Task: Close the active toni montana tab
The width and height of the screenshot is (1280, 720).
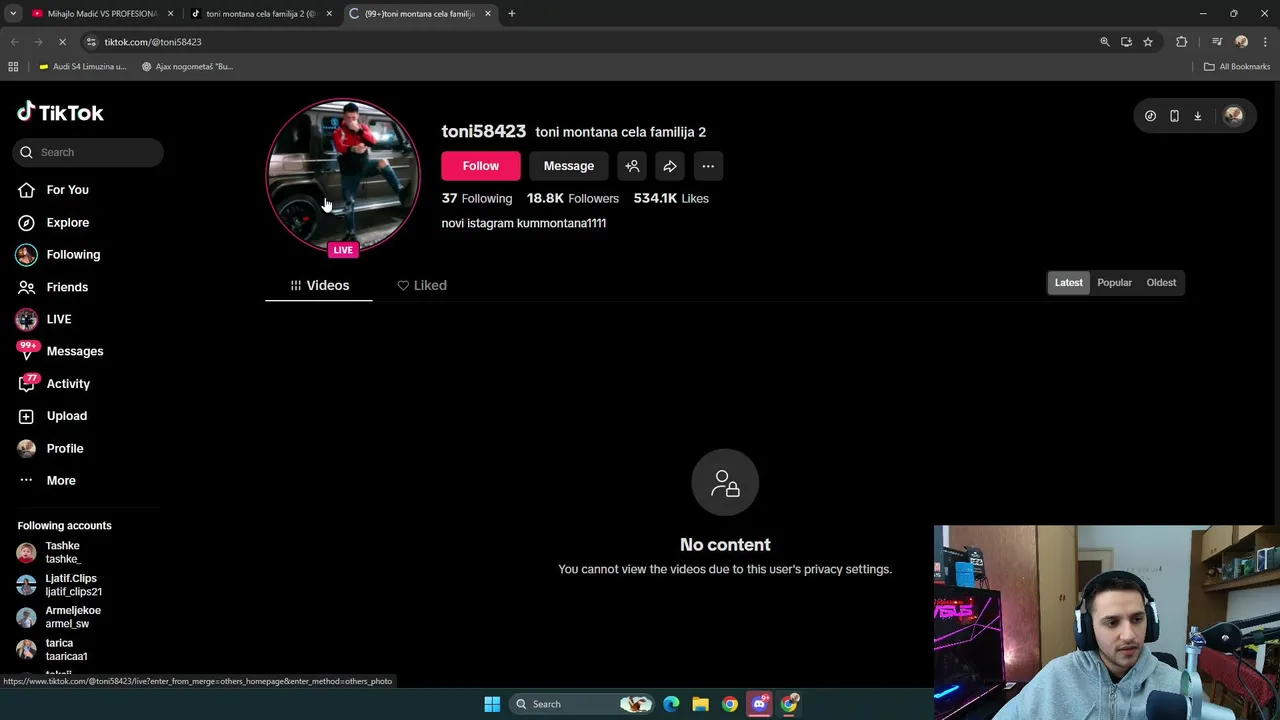Action: pyautogui.click(x=488, y=14)
